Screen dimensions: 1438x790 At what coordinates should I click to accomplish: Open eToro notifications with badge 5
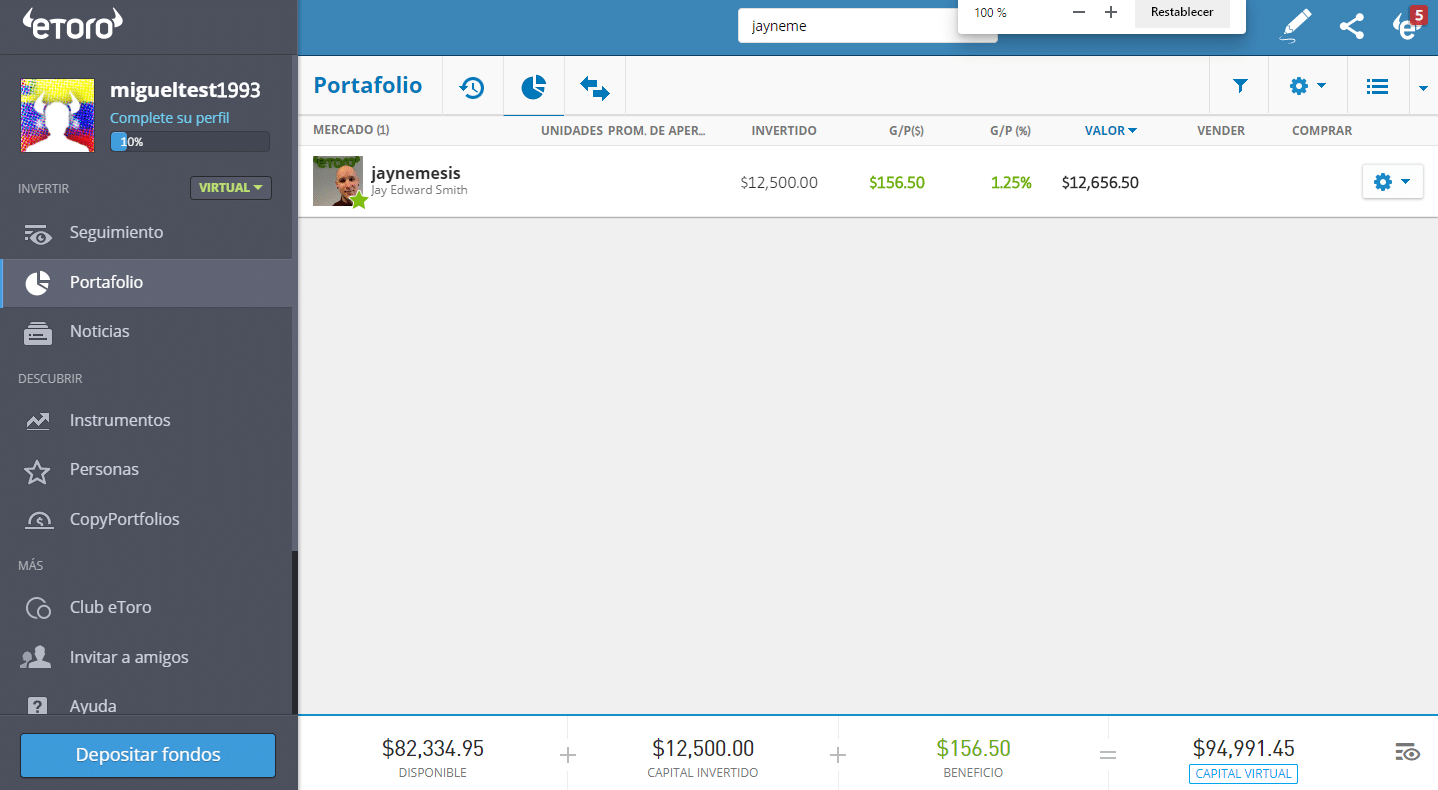click(1407, 25)
